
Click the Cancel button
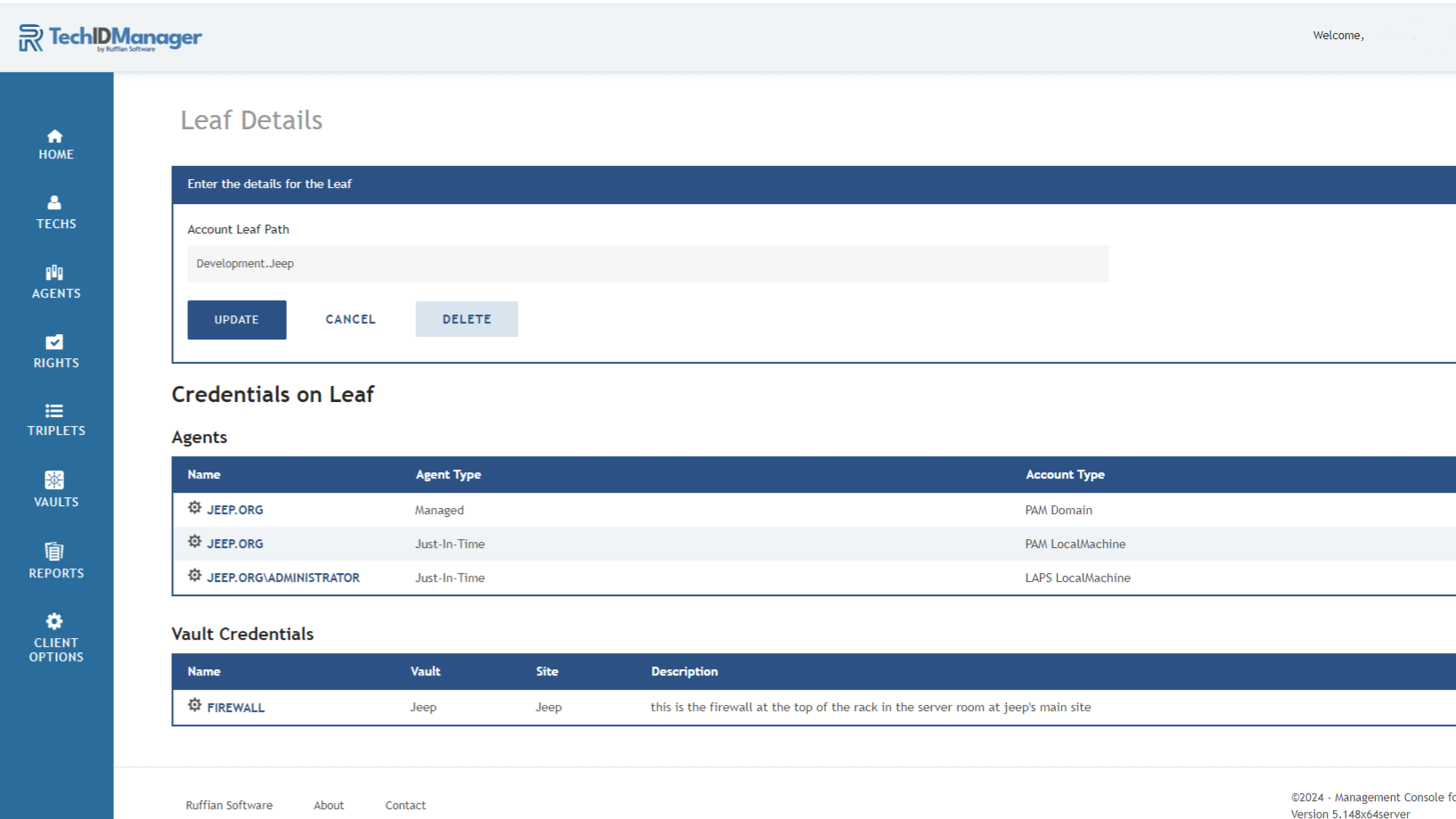(x=350, y=319)
